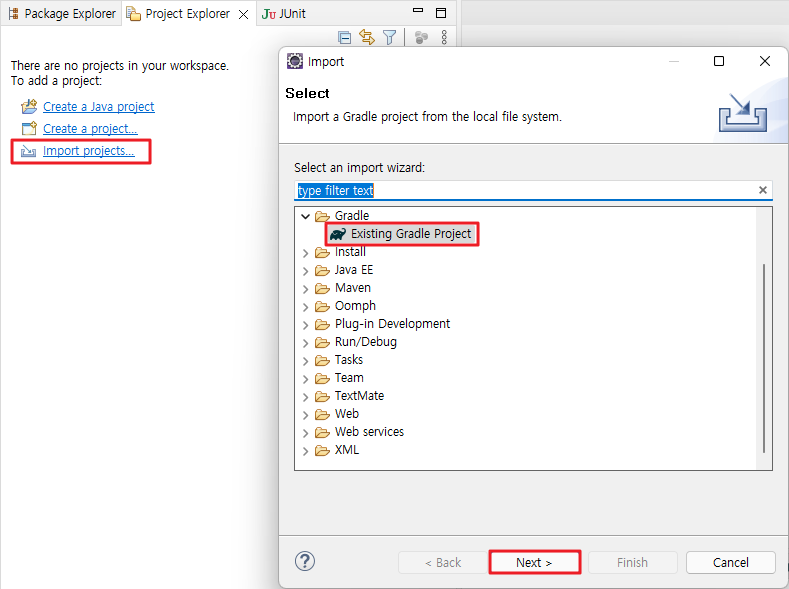Screen dimensions: 789x589
Task: Expand the XML category
Action: pos(305,451)
